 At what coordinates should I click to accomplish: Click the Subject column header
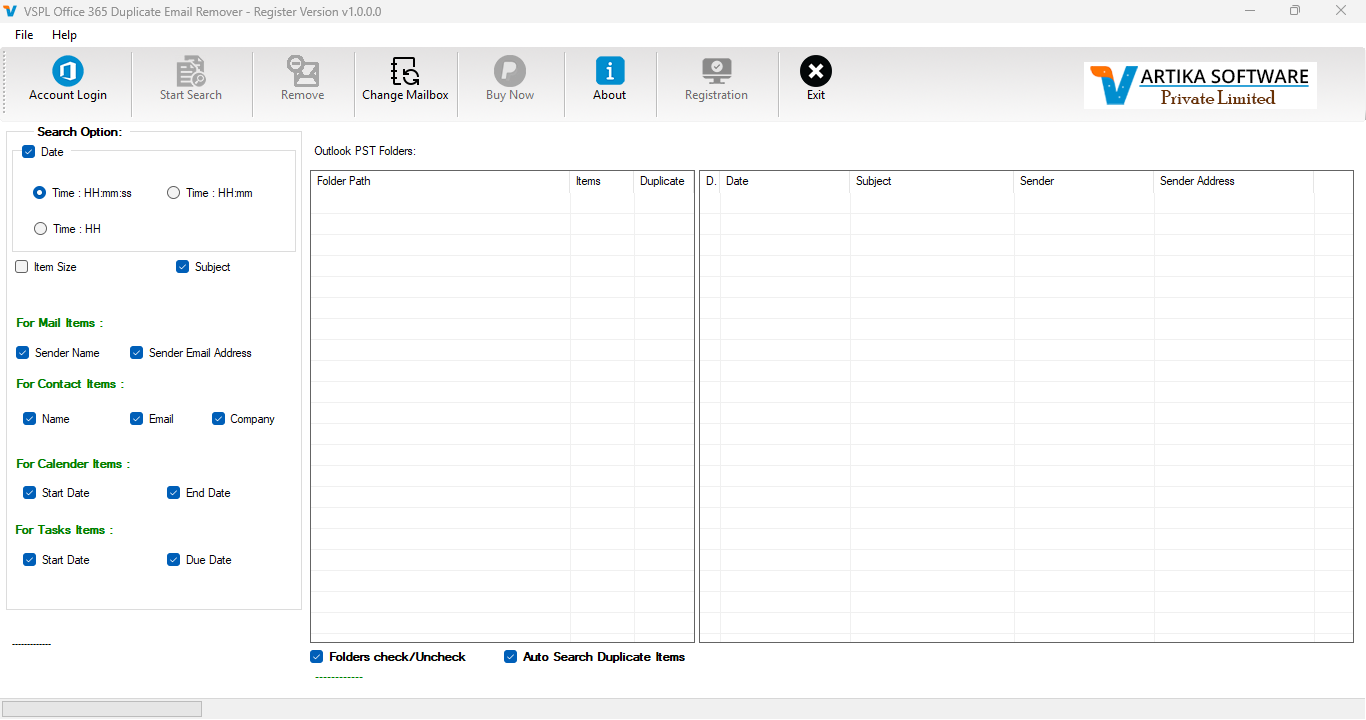click(932, 181)
